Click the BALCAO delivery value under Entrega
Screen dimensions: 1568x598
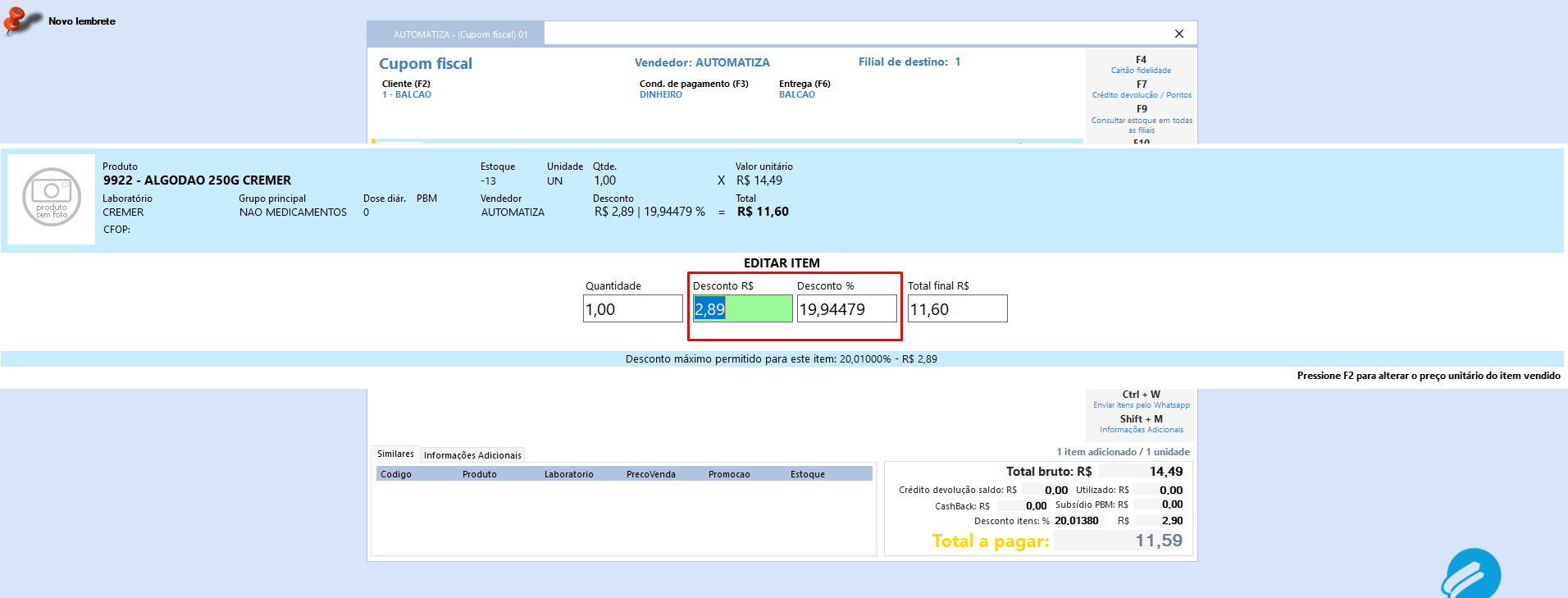tap(797, 95)
